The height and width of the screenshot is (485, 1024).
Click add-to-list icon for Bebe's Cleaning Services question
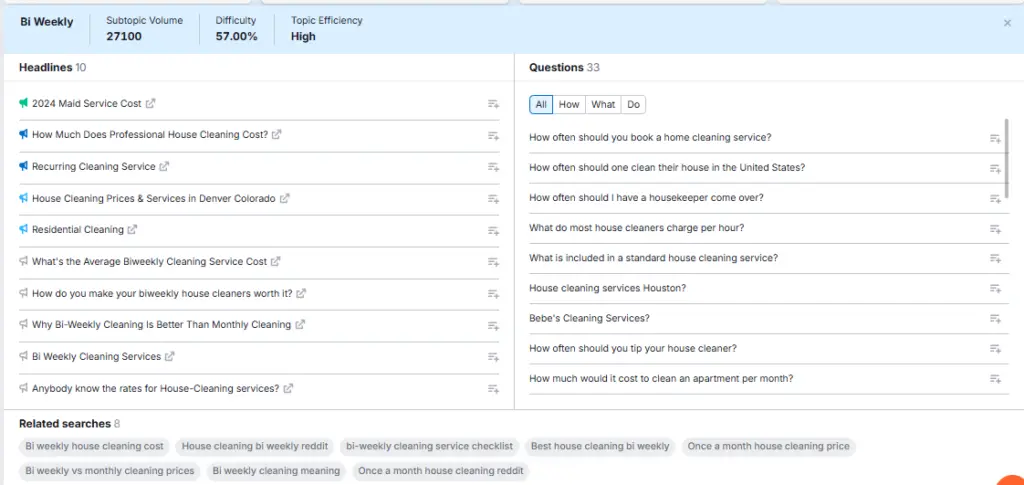tap(994, 319)
